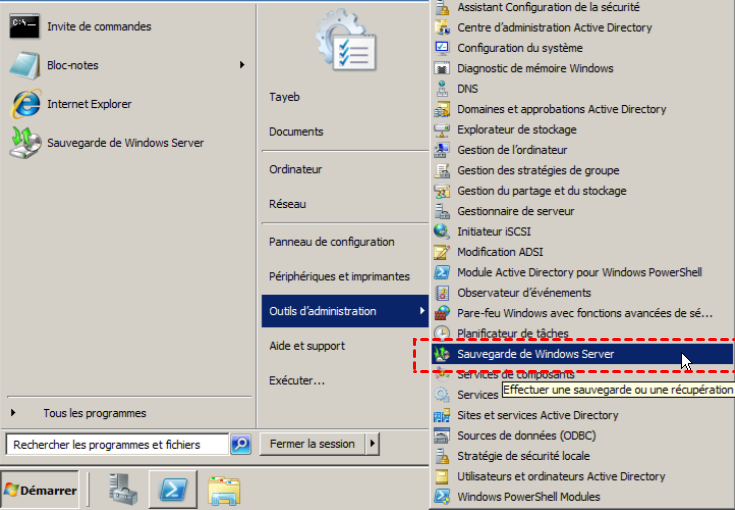Click the Explorateur de stockage icon
This screenshot has height=510, width=735.
442,129
